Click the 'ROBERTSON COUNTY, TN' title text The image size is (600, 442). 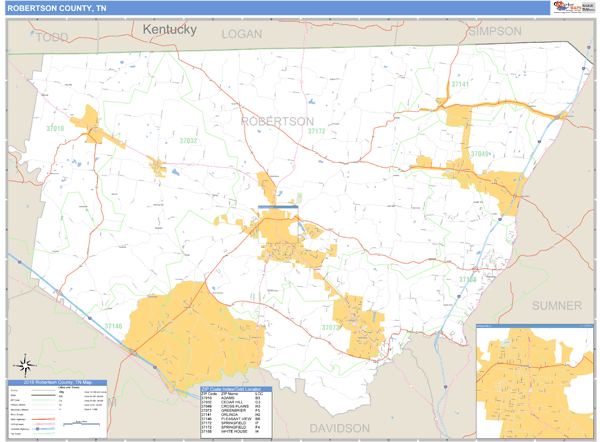click(57, 8)
